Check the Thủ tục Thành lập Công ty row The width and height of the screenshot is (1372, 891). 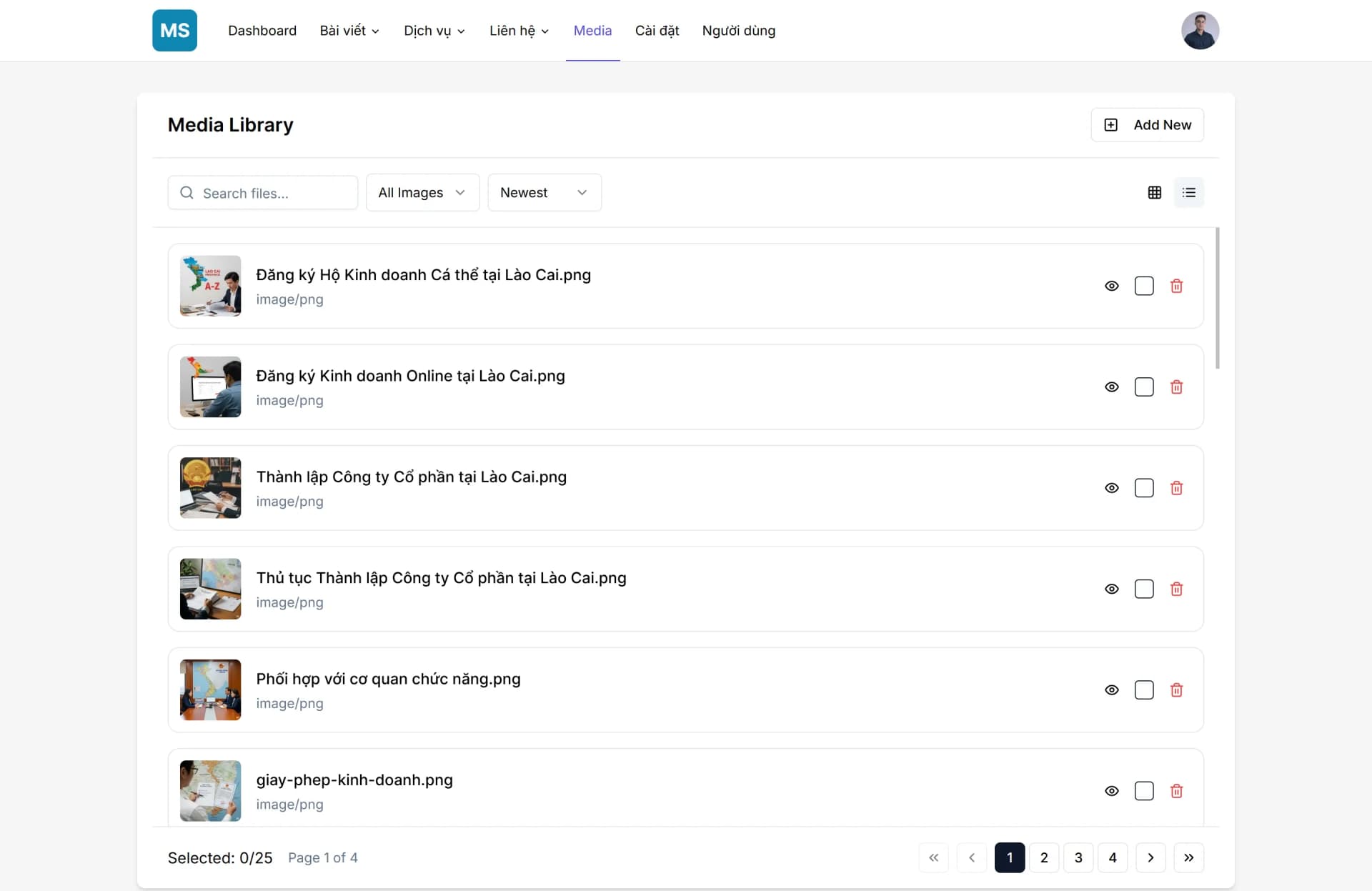tap(1144, 589)
